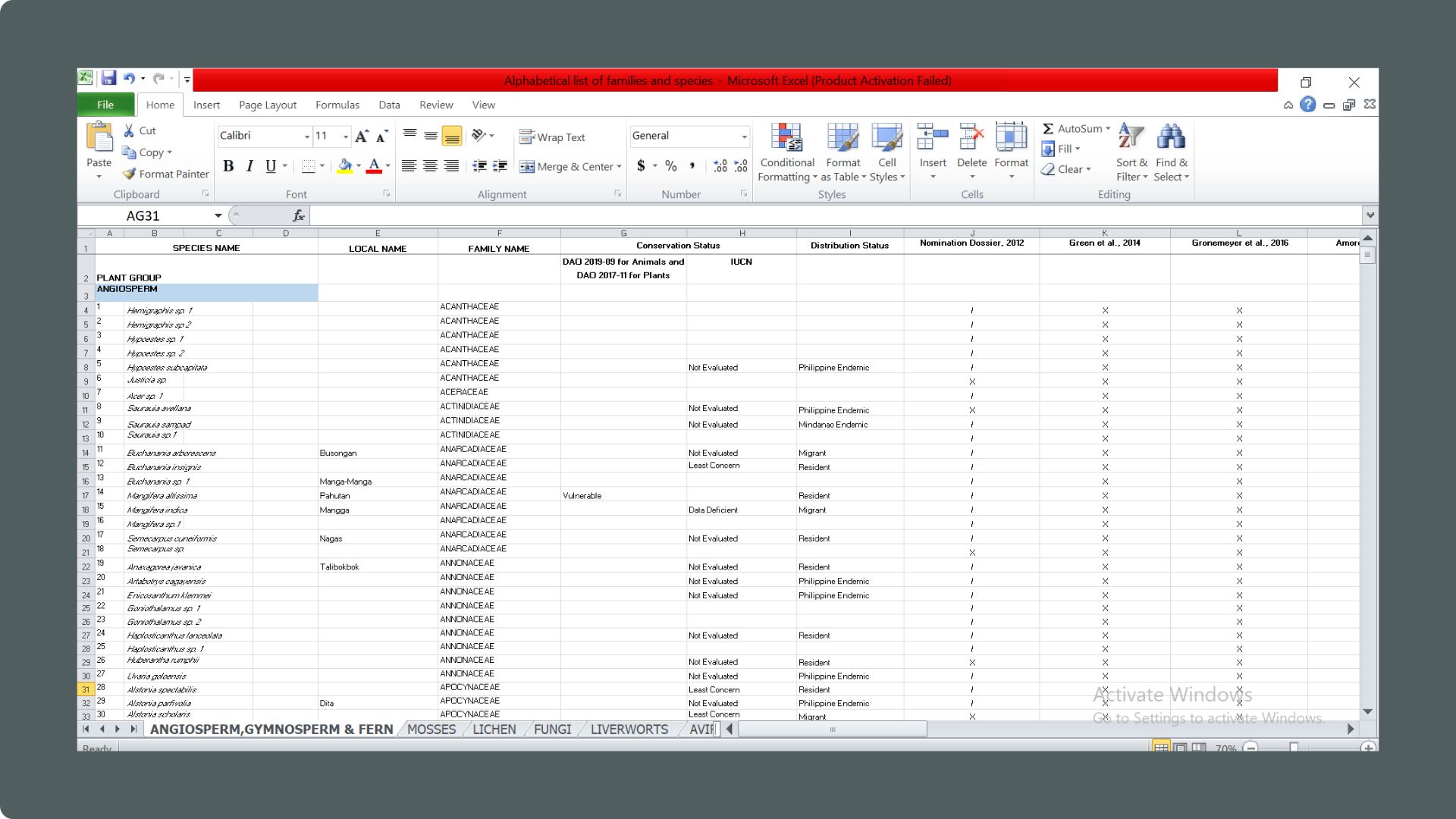Image resolution: width=1456 pixels, height=819 pixels.
Task: Apply percent style format
Action: coord(671,166)
